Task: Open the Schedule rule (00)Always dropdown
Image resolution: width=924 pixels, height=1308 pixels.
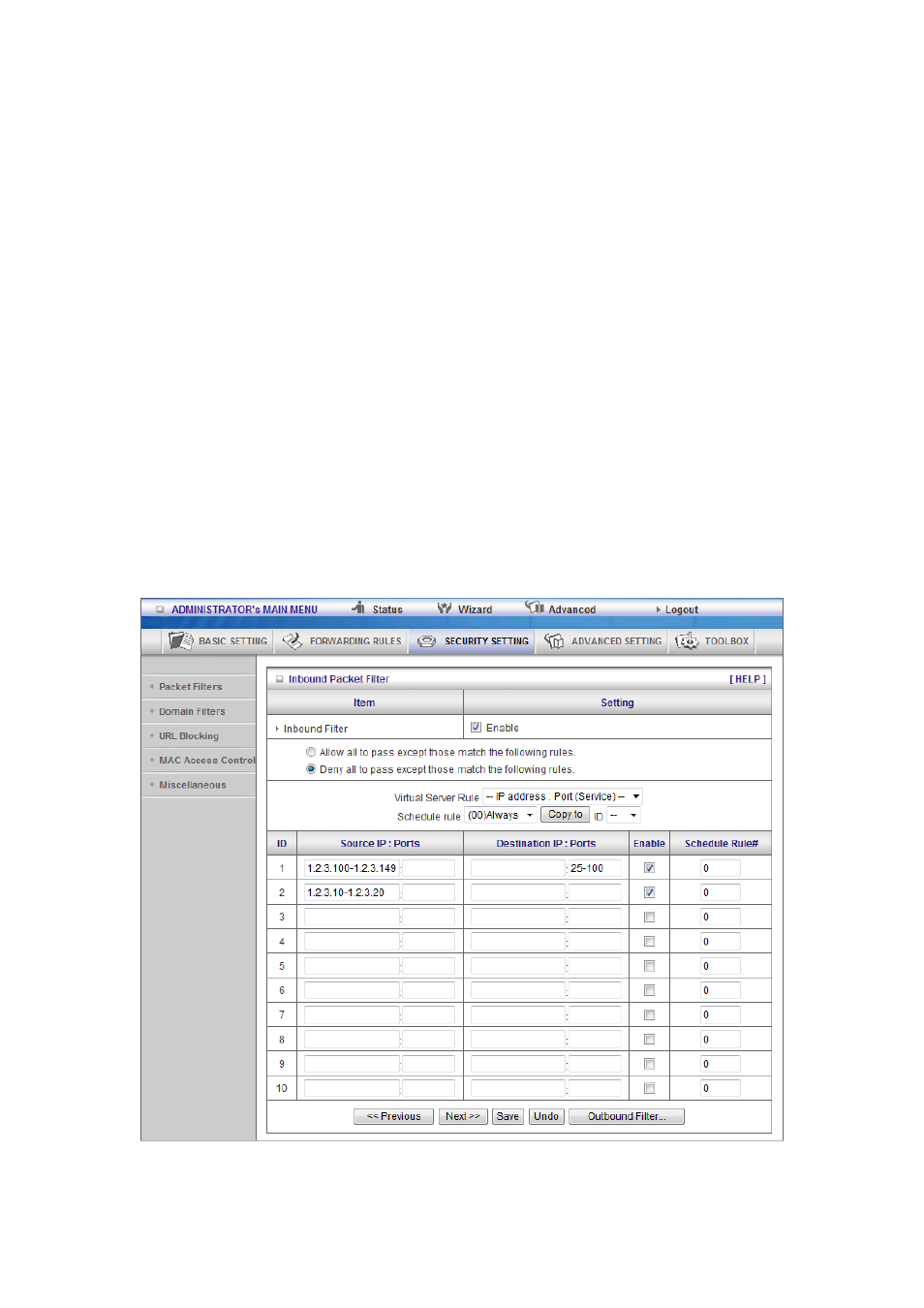Action: pyautogui.click(x=500, y=815)
